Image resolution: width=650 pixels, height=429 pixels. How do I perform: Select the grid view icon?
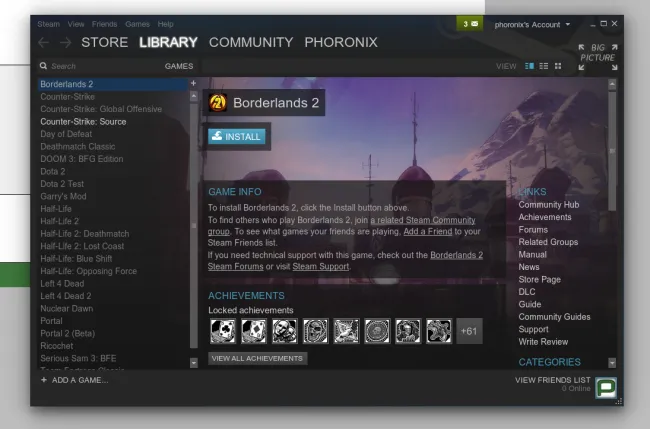coord(558,66)
